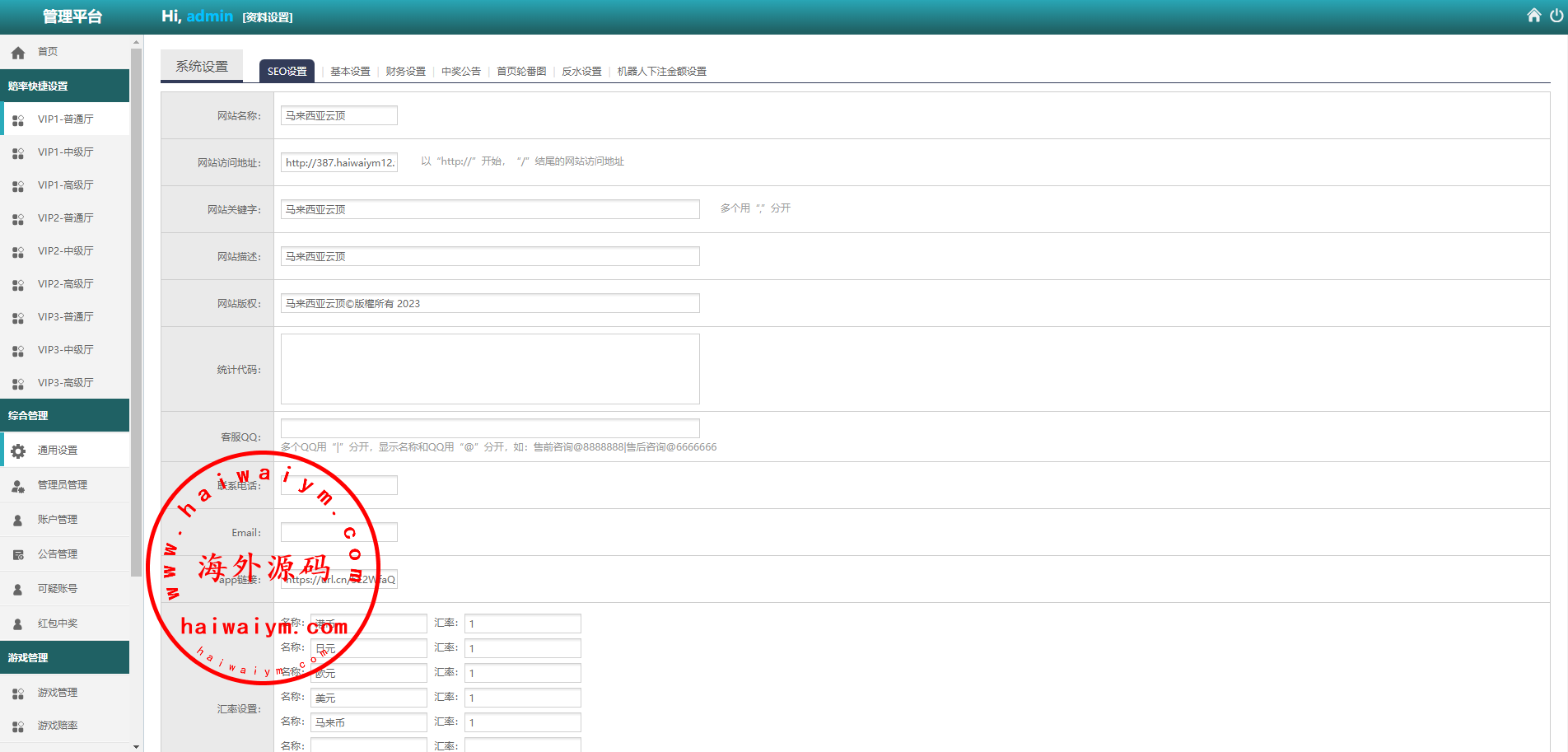
Task: Click the sidebar scrollbar down arrow
Action: tap(136, 746)
